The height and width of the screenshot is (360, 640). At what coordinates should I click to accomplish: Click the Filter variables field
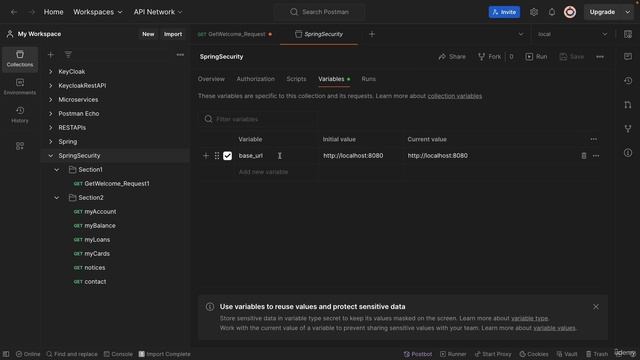[x=257, y=119]
